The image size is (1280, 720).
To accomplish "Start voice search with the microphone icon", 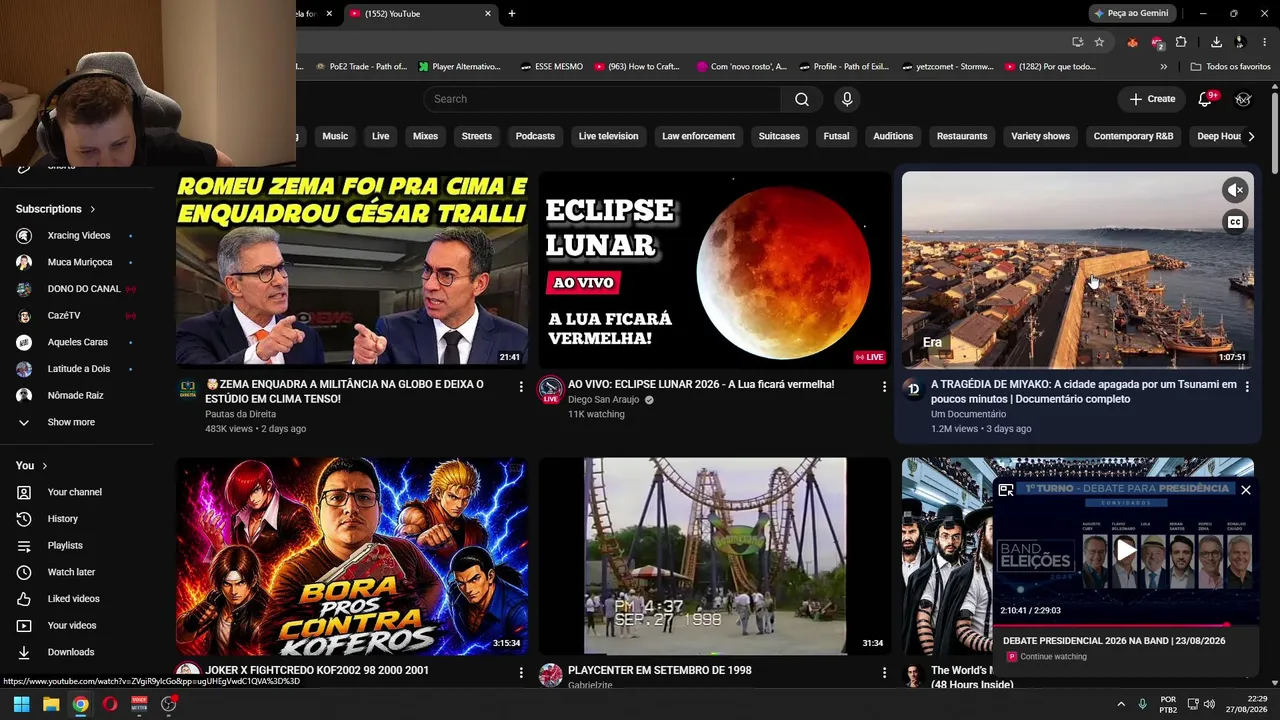I will tap(847, 99).
